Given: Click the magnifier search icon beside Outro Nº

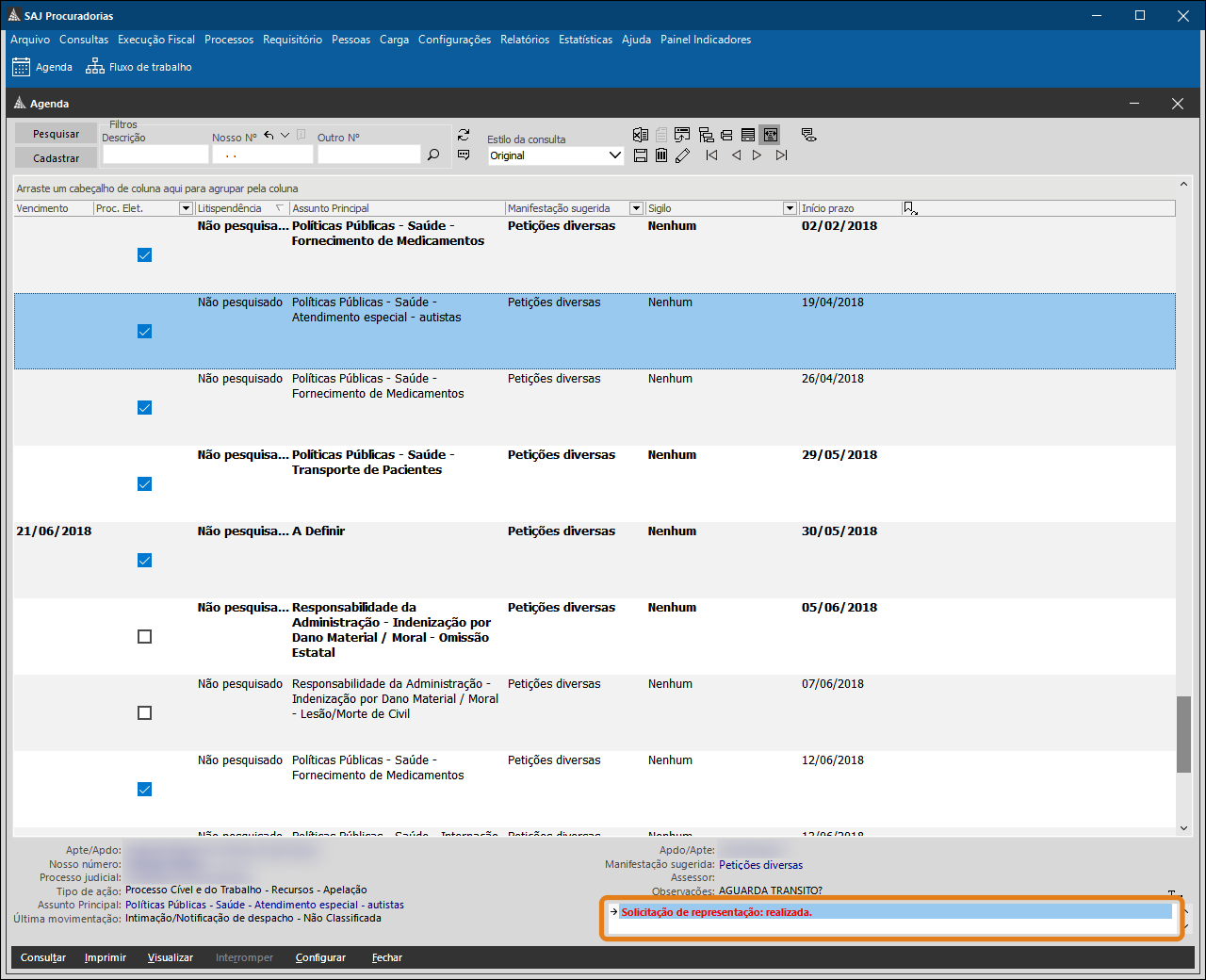Looking at the screenshot, I should tap(433, 155).
